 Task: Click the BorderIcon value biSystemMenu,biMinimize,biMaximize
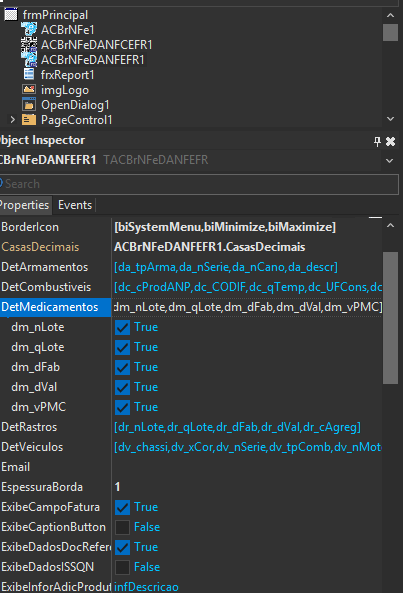(225, 227)
